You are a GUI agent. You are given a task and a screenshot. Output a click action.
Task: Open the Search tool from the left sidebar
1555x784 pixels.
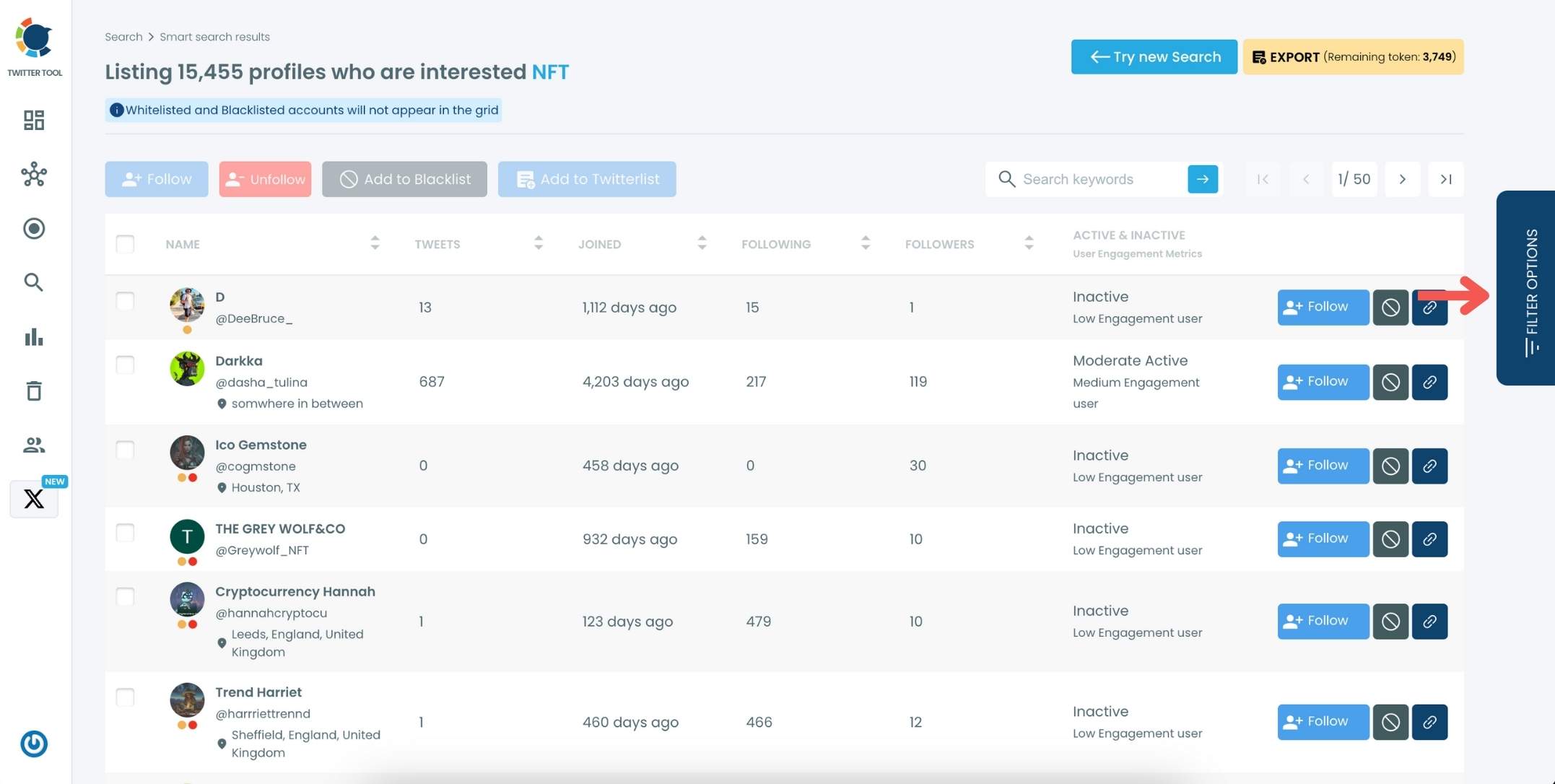point(33,282)
